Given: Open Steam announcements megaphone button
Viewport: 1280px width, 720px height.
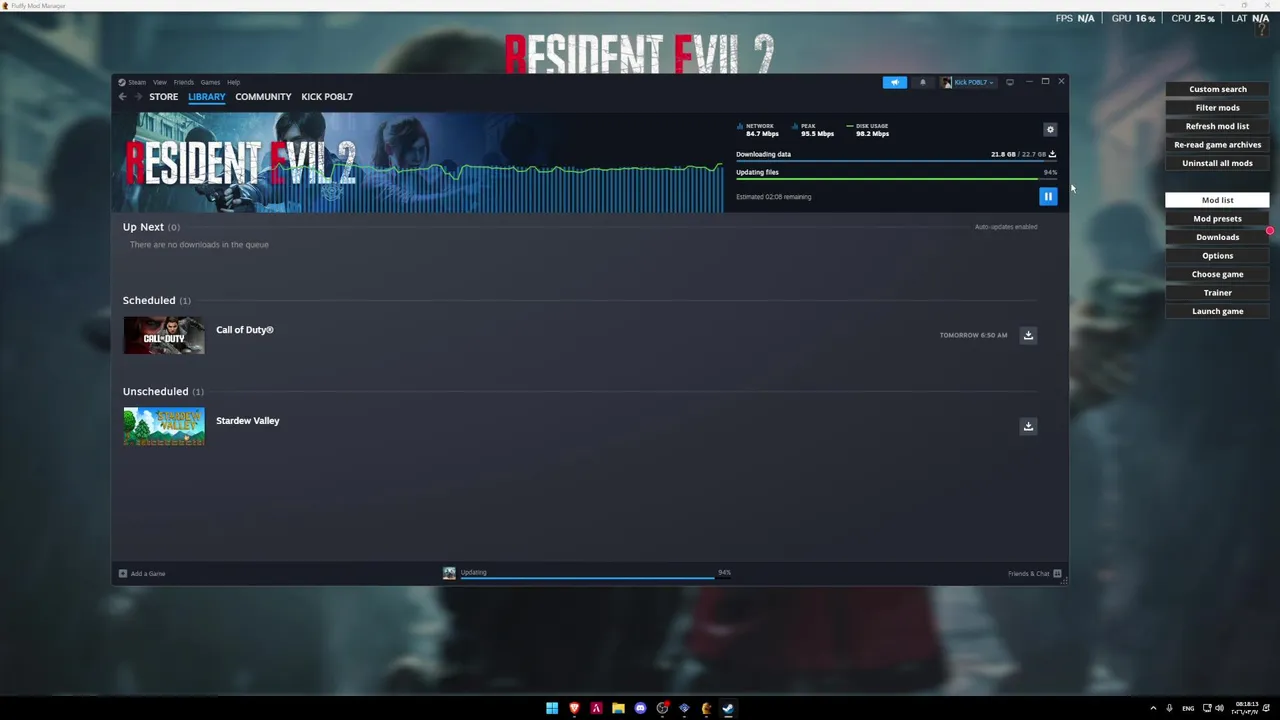Looking at the screenshot, I should (894, 82).
